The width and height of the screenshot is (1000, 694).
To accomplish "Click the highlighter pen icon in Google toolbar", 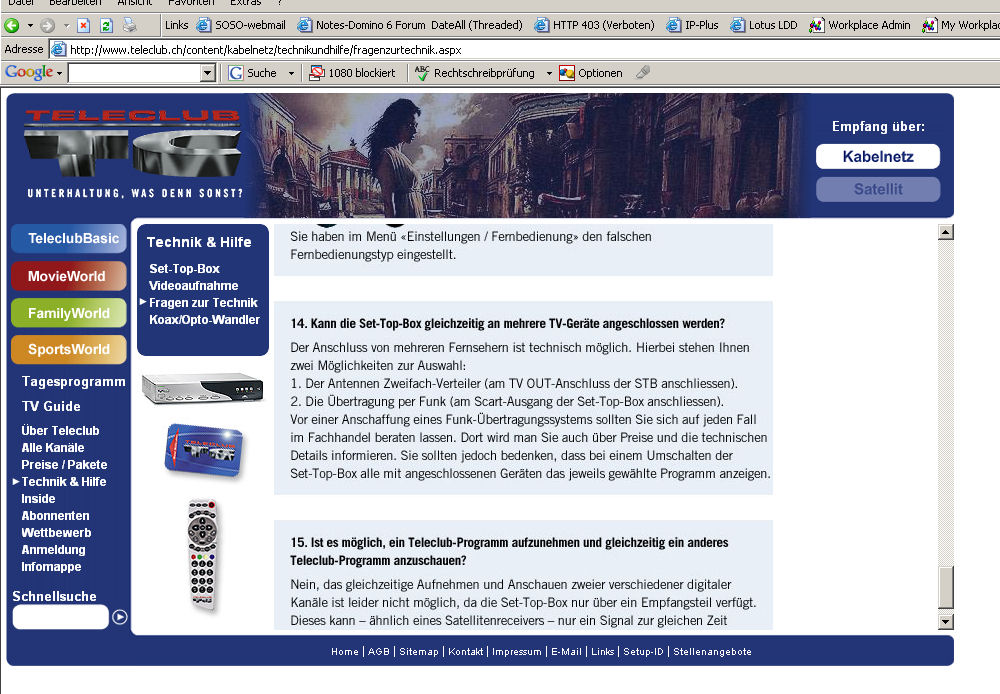I will click(643, 73).
